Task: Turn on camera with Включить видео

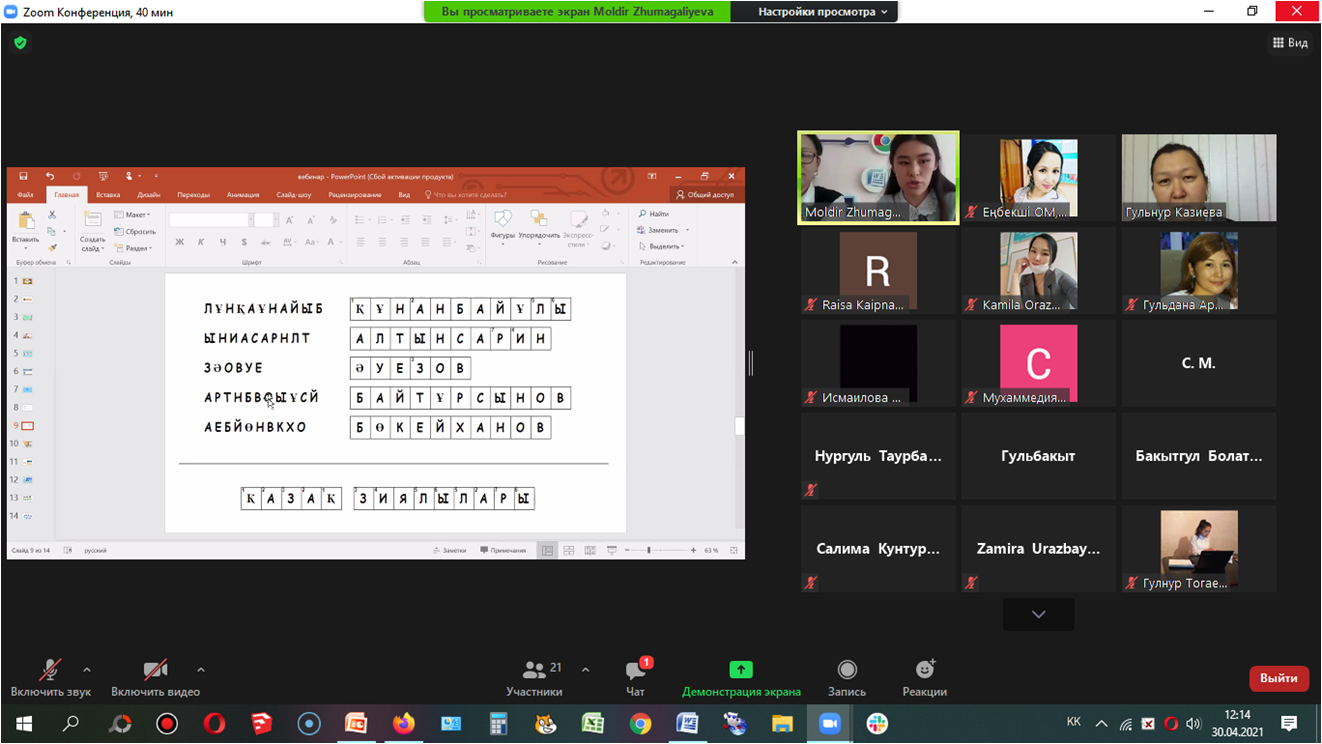Action: [x=155, y=670]
